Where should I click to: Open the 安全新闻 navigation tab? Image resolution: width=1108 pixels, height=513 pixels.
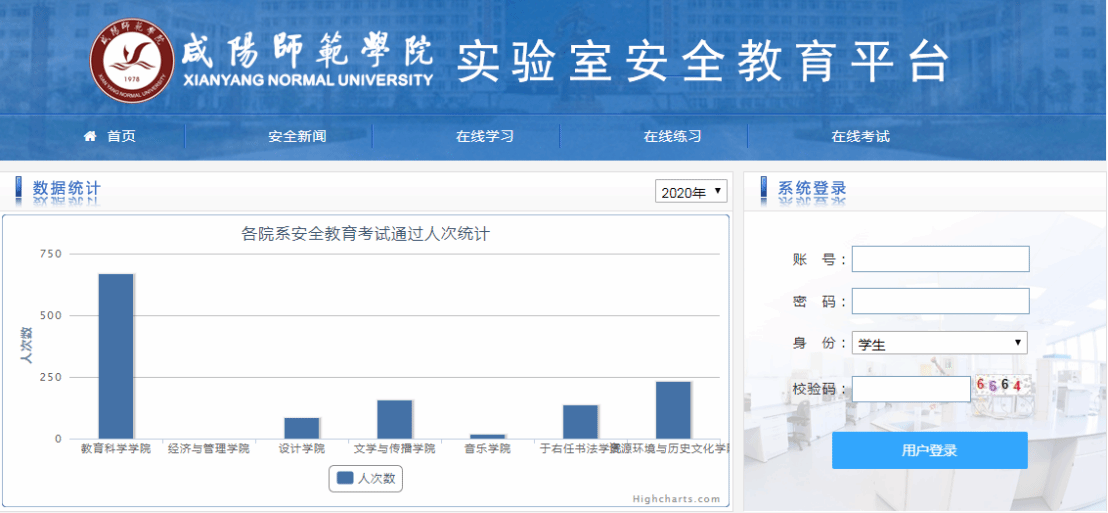click(x=297, y=137)
